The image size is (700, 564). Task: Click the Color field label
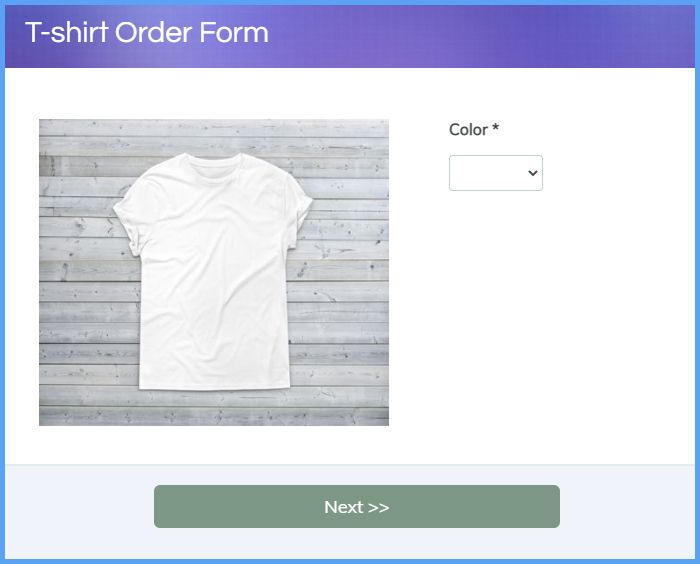[x=468, y=130]
